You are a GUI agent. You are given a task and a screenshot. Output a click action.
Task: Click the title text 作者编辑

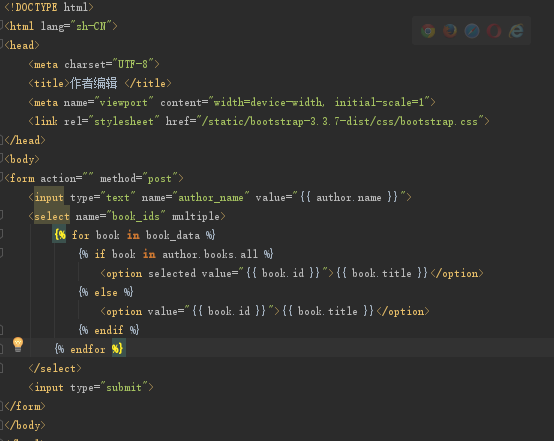pos(94,83)
